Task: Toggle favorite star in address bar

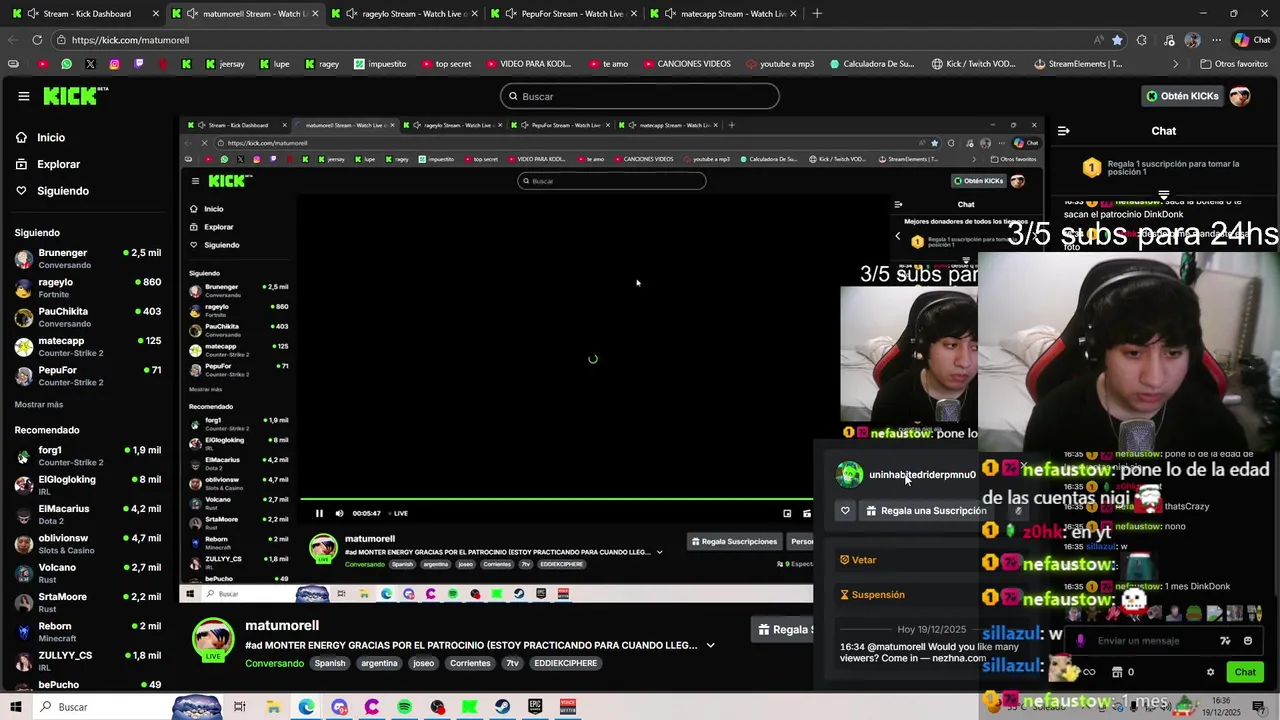Action: [1117, 40]
